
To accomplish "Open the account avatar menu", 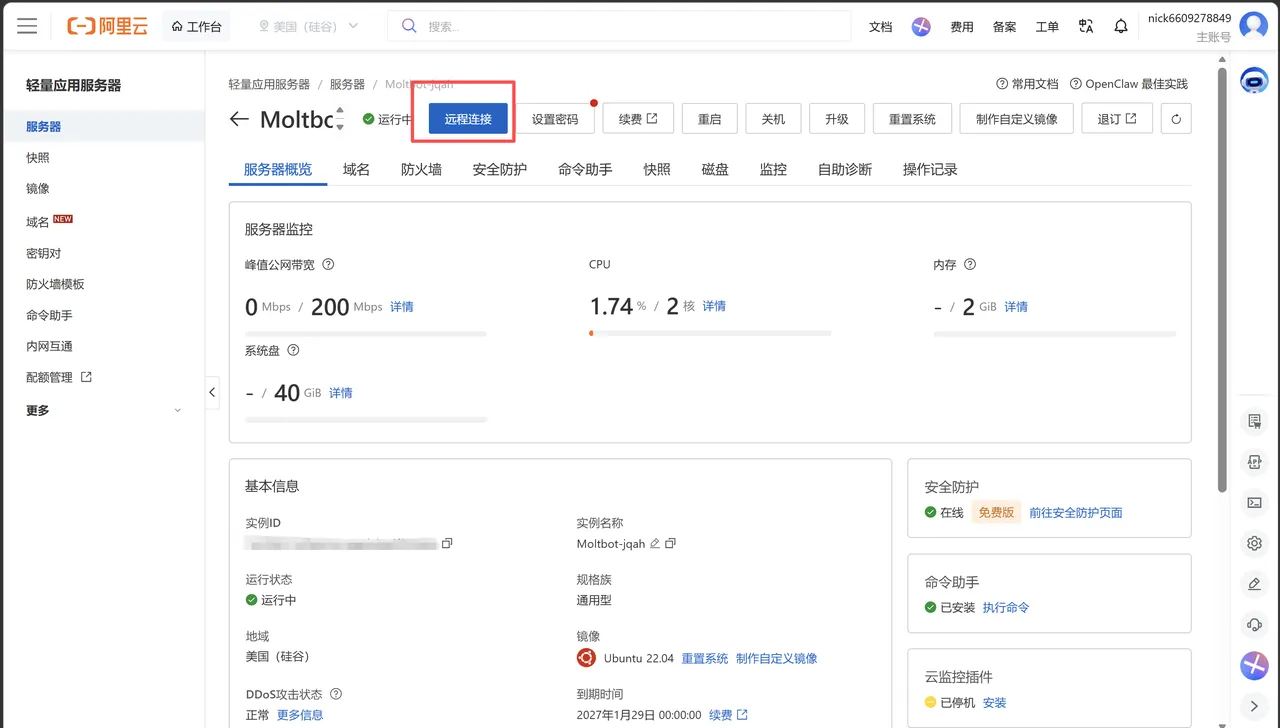I will [x=1253, y=26].
